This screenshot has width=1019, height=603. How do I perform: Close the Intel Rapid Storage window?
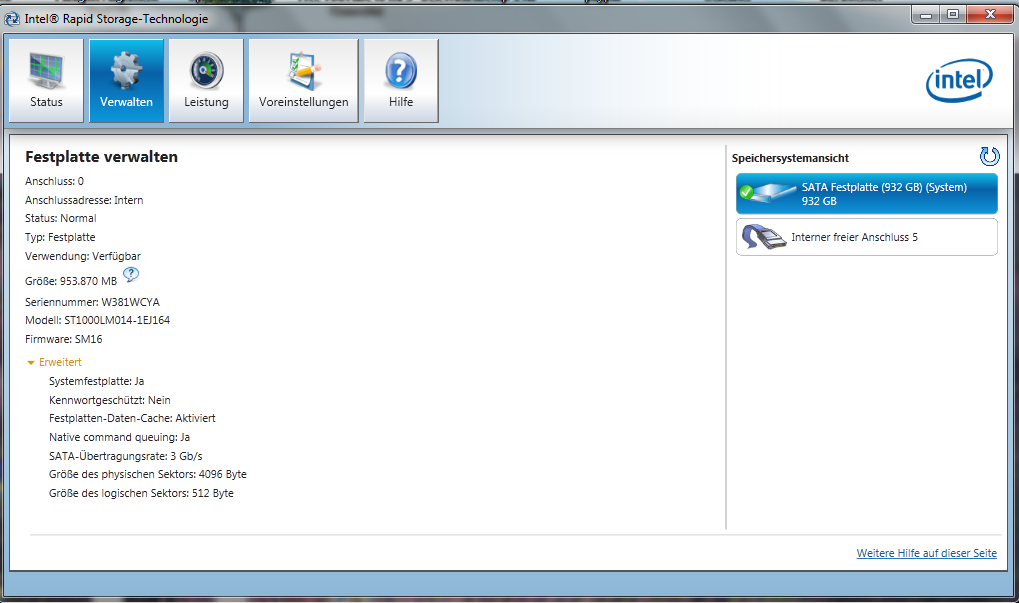pyautogui.click(x=990, y=14)
